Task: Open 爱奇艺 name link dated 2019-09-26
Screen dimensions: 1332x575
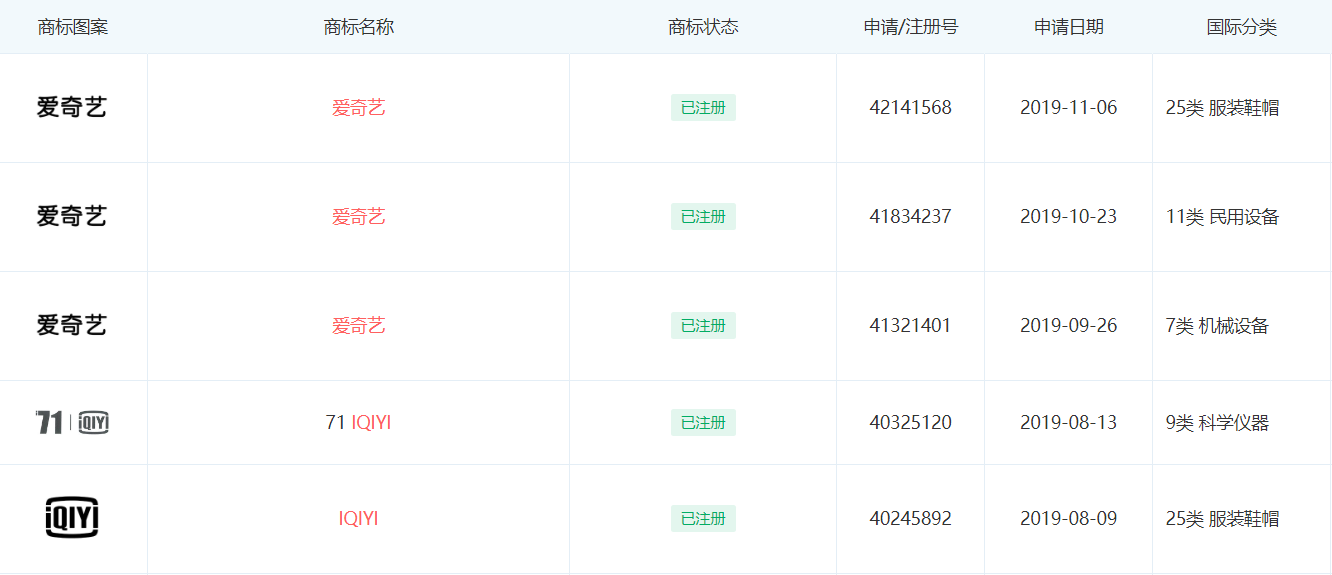Action: pos(358,326)
